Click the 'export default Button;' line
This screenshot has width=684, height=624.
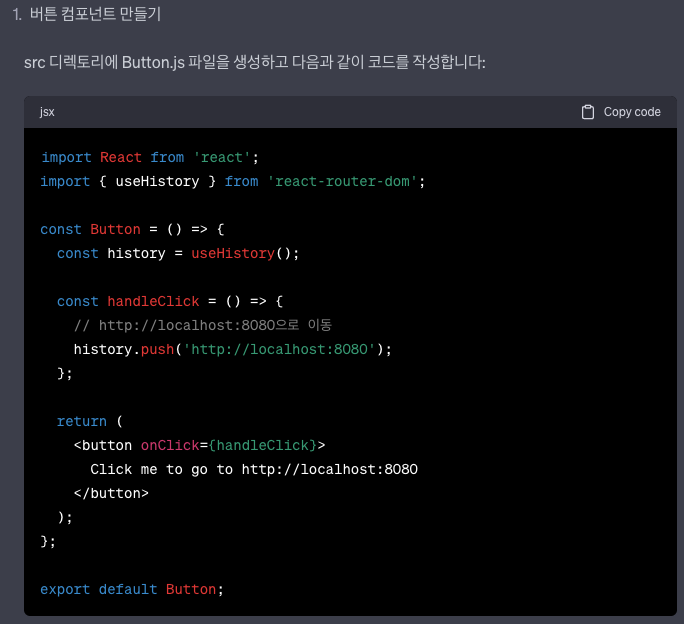[x=132, y=589]
